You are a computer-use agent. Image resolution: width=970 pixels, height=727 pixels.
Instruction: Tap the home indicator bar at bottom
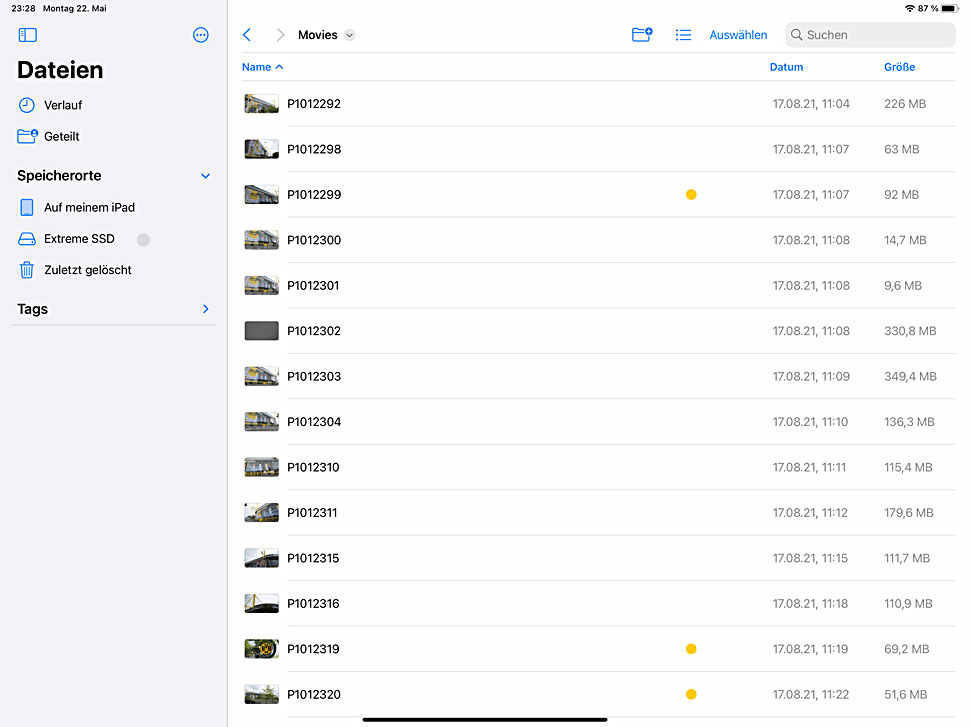(484, 720)
